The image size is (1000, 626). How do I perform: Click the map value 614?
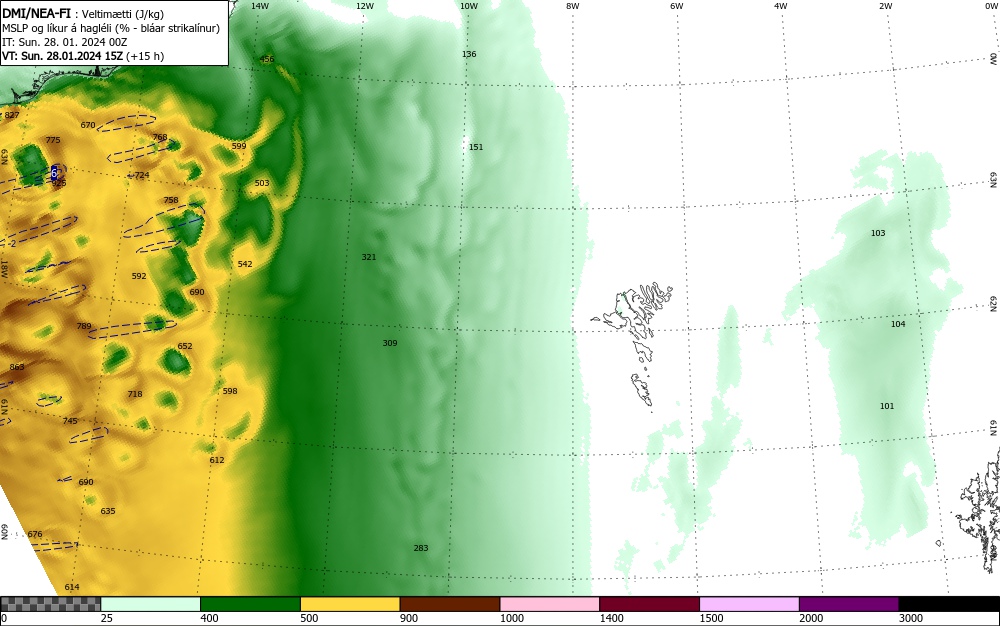(x=72, y=587)
